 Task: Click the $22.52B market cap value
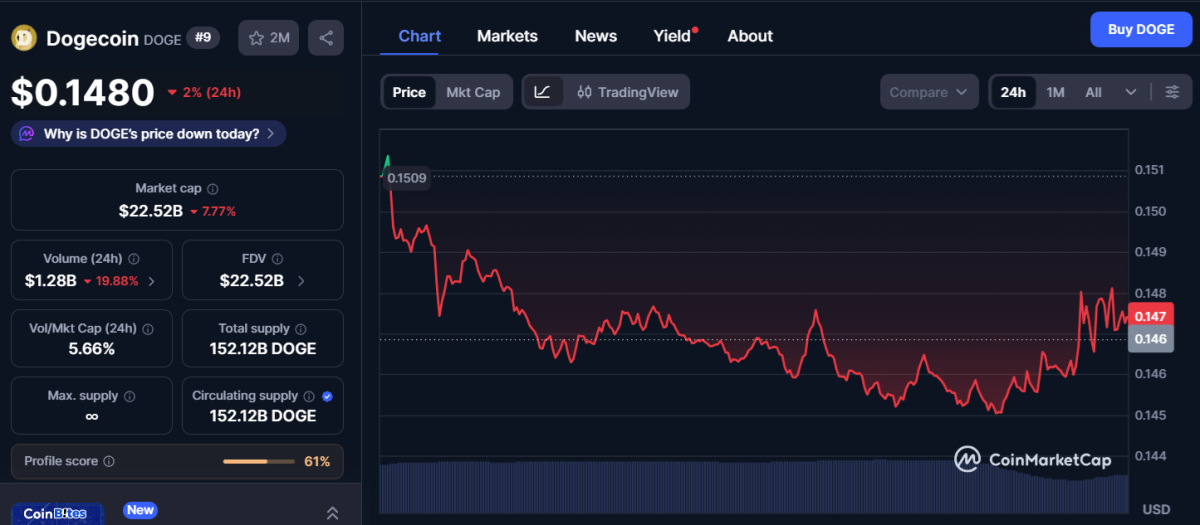click(150, 211)
